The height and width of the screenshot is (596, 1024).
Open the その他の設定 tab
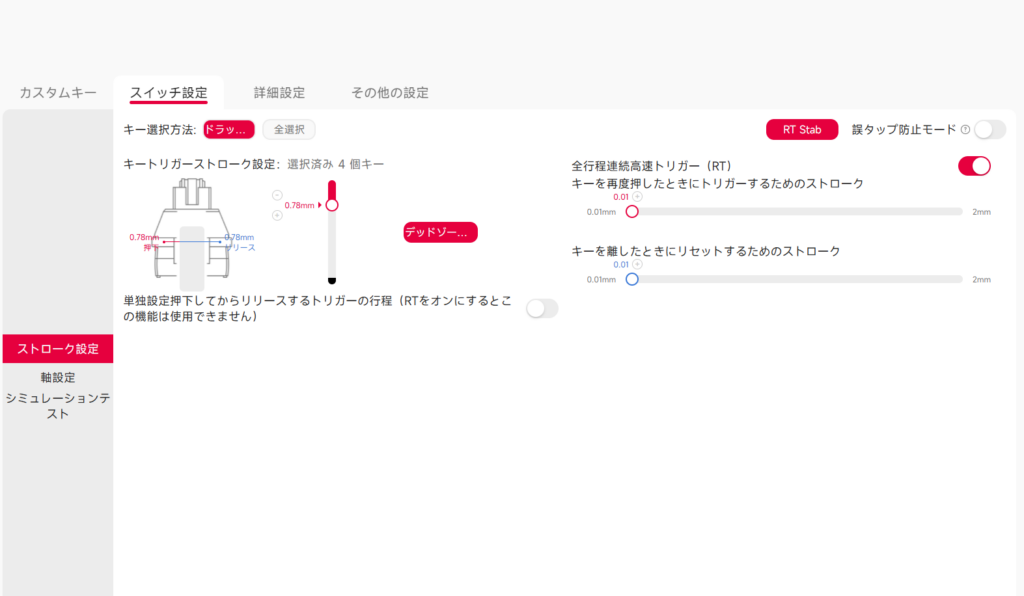(390, 93)
